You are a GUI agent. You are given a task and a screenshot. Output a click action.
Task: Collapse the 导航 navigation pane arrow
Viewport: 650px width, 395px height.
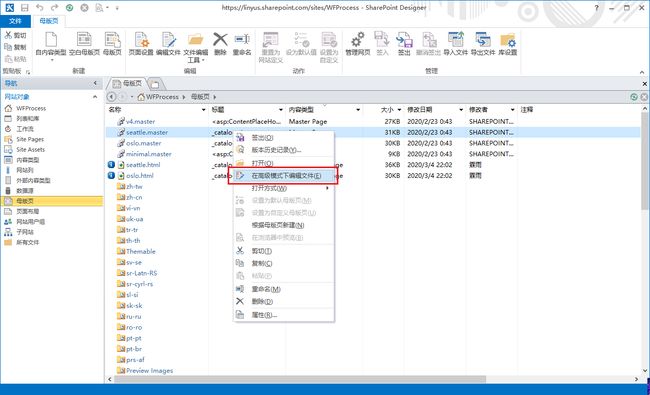(x=95, y=83)
